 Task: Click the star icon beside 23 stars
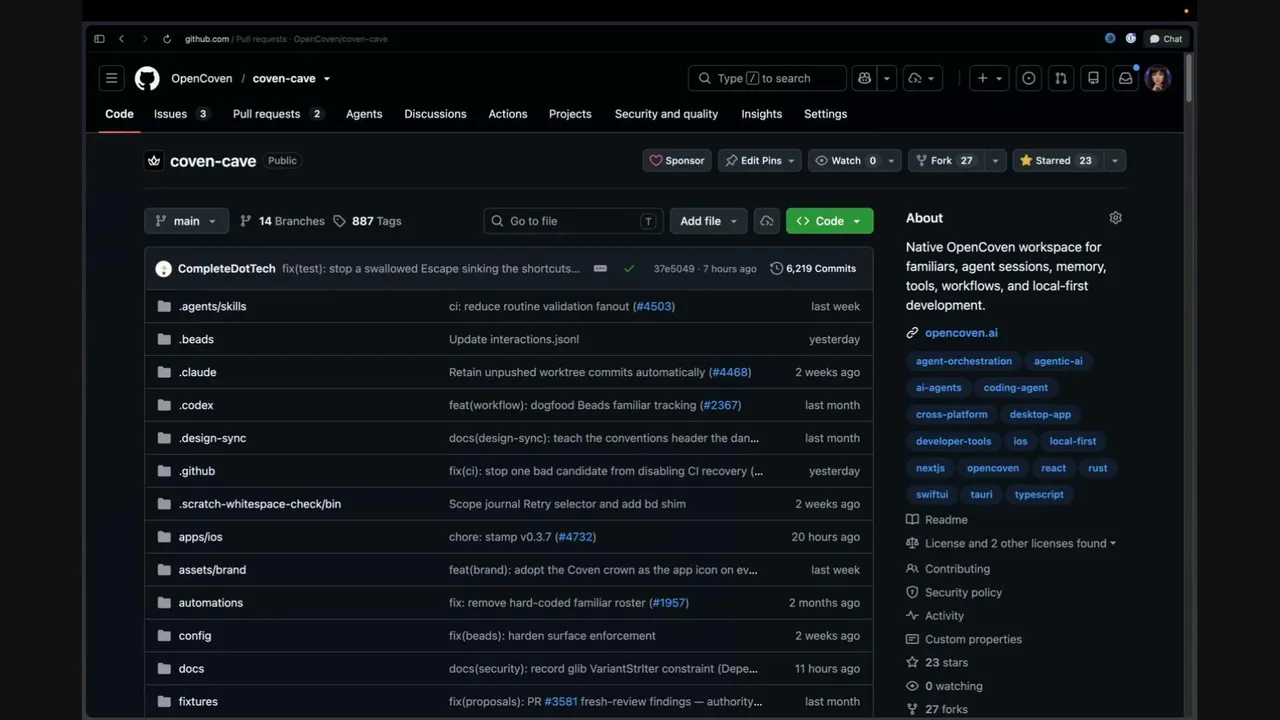coord(912,662)
